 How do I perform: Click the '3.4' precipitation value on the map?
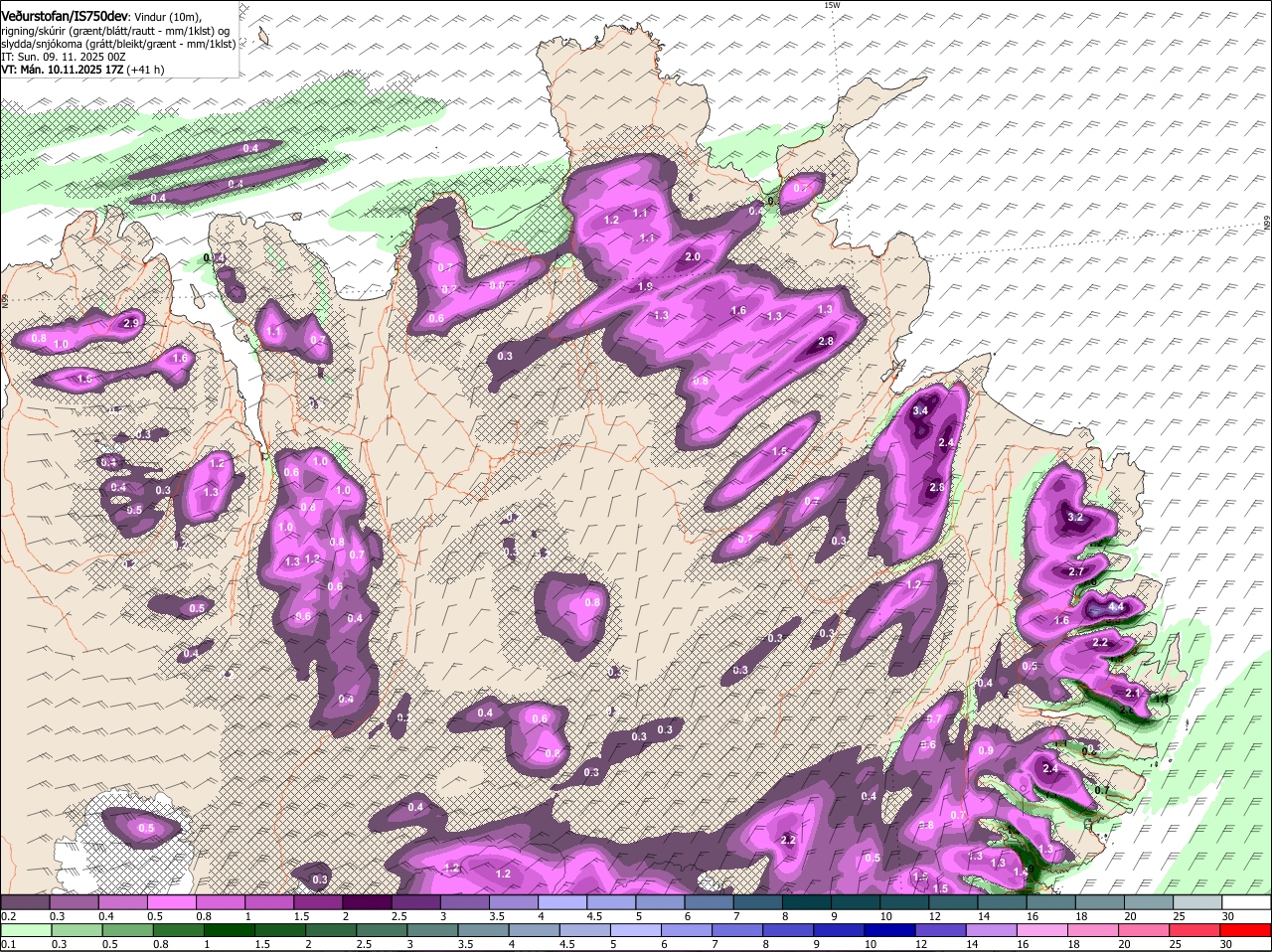coord(920,410)
